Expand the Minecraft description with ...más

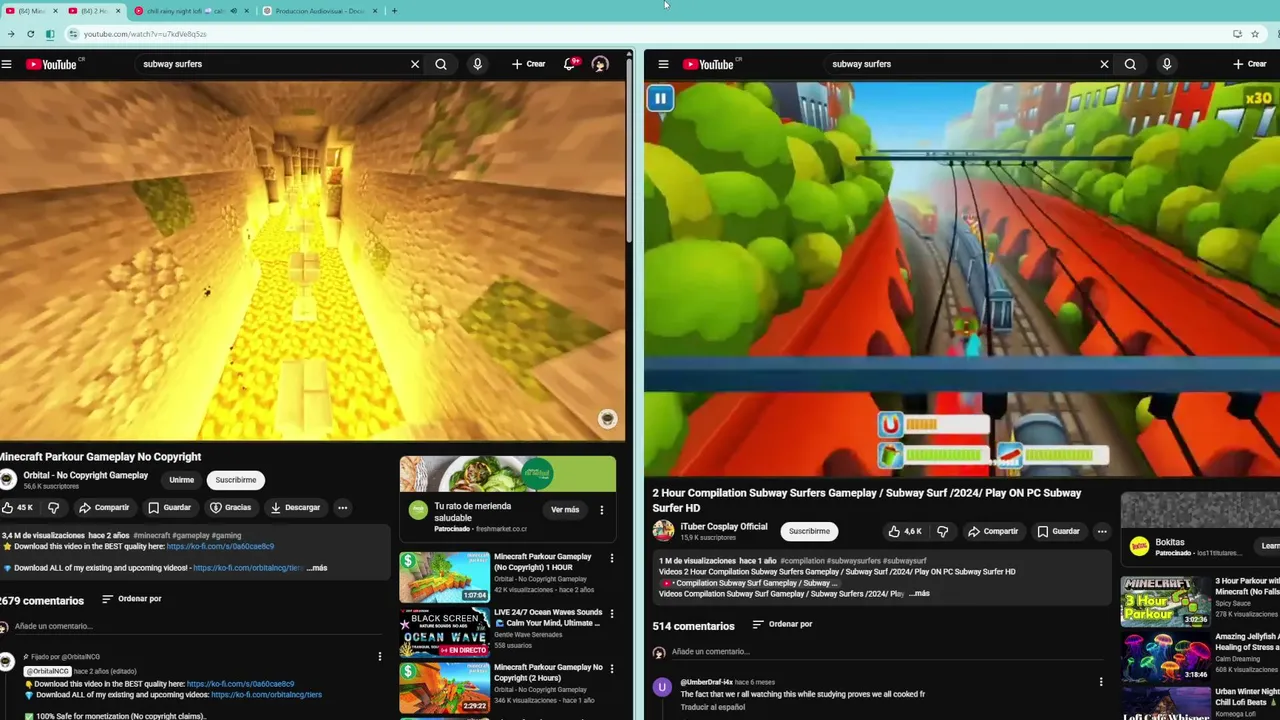(x=316, y=568)
